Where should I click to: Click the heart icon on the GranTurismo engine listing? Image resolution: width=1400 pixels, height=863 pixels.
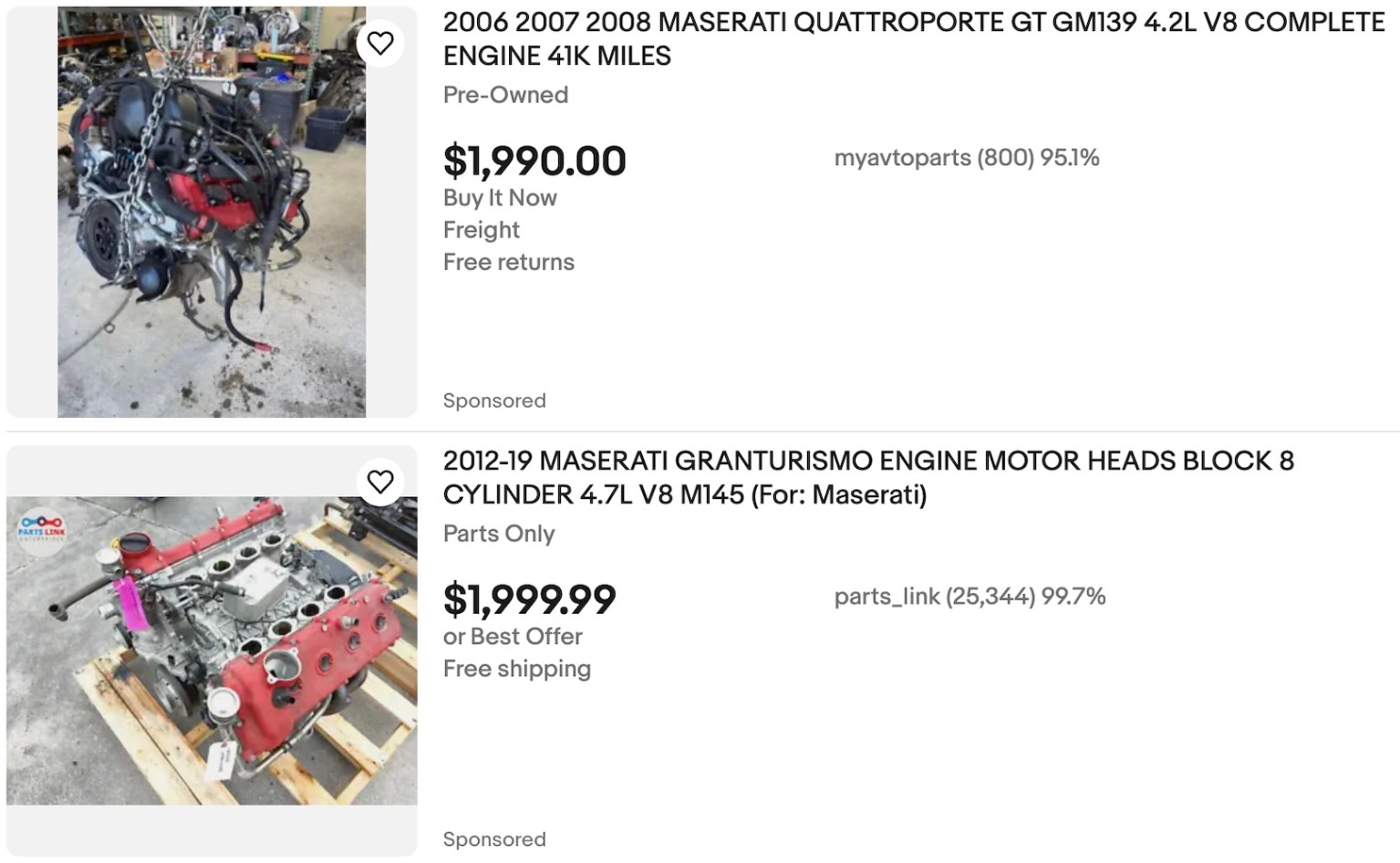[x=381, y=482]
